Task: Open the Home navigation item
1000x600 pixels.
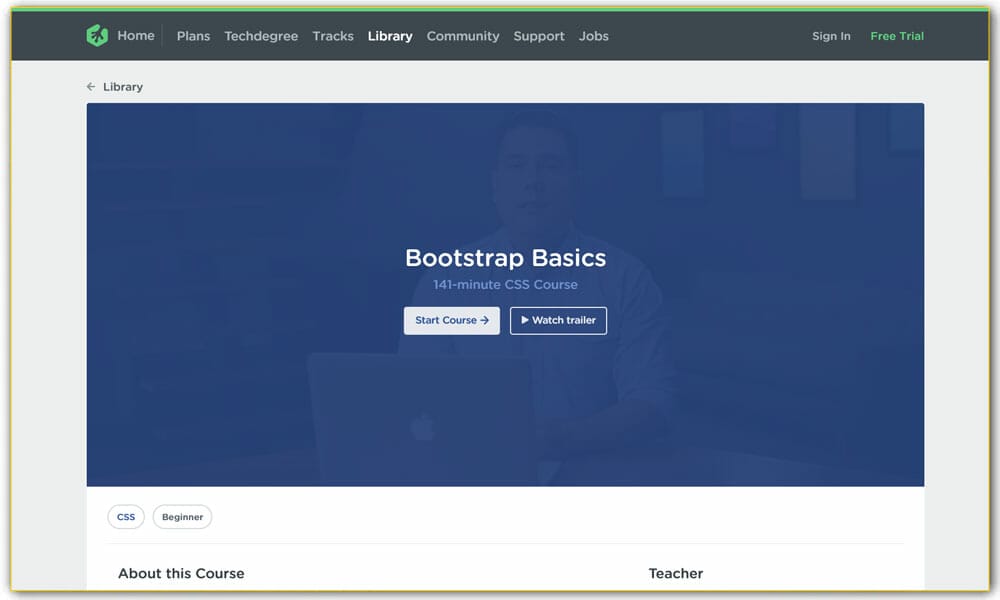Action: click(x=136, y=35)
